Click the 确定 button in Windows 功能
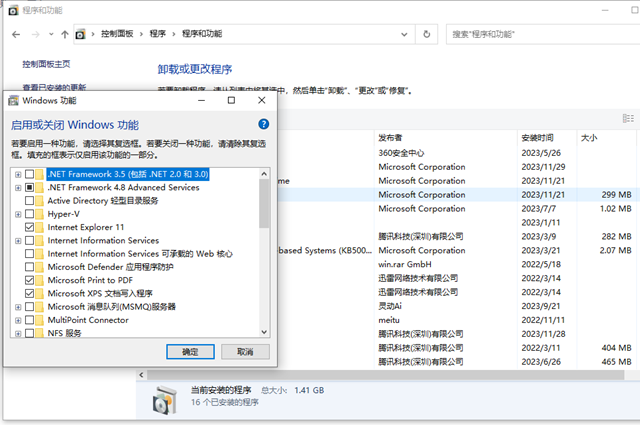Screen dimensions: 640x425 190,352
